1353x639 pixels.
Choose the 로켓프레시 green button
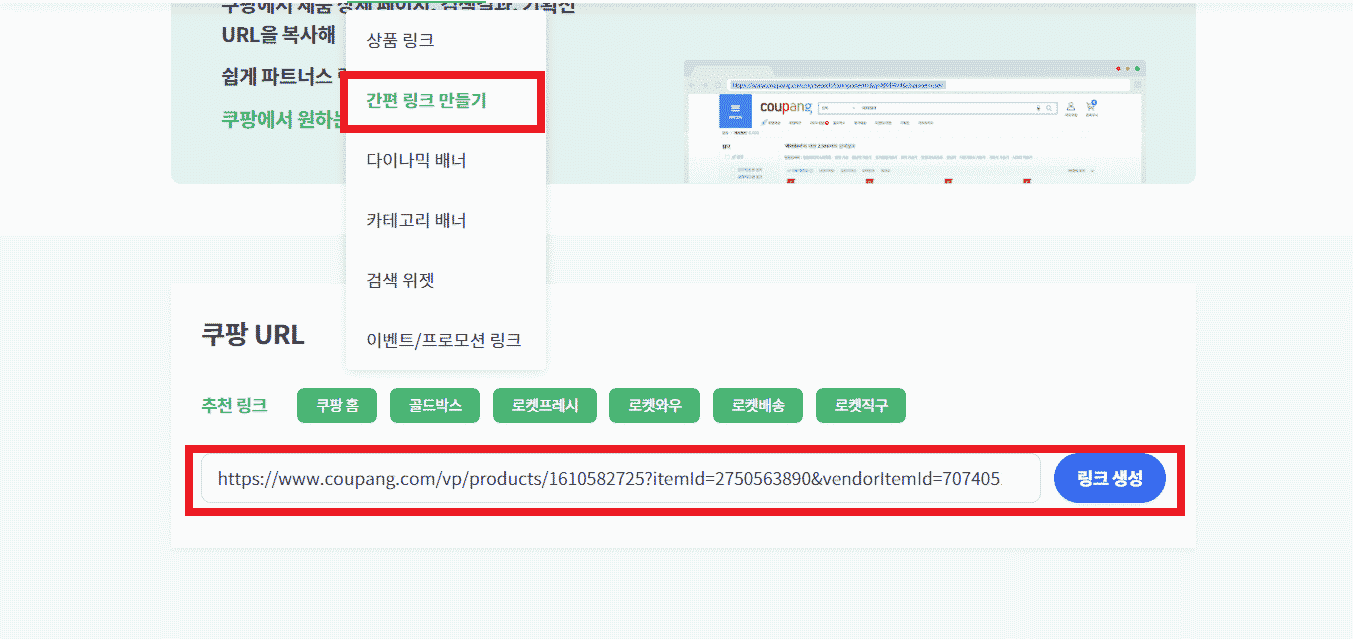point(544,406)
